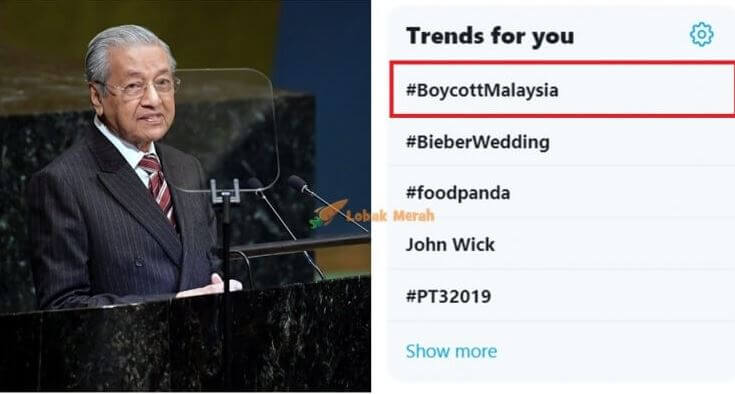This screenshot has width=735, height=394.
Task: Expand trends list with Show more
Action: 451,351
